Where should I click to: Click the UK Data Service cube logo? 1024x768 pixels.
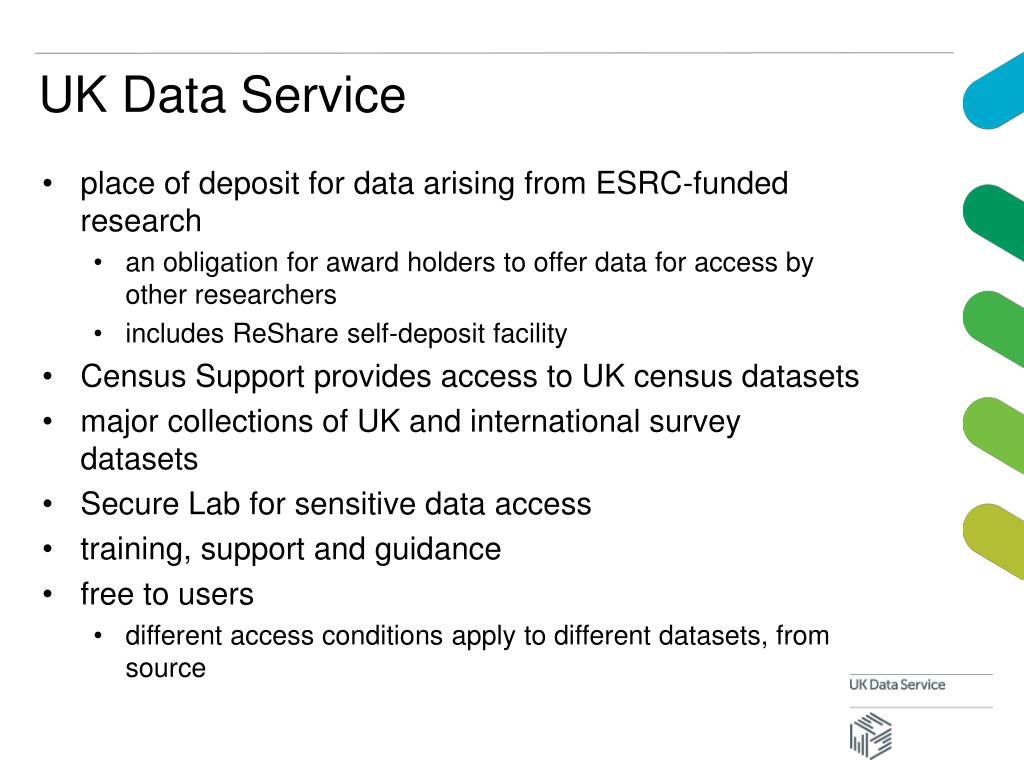[871, 736]
